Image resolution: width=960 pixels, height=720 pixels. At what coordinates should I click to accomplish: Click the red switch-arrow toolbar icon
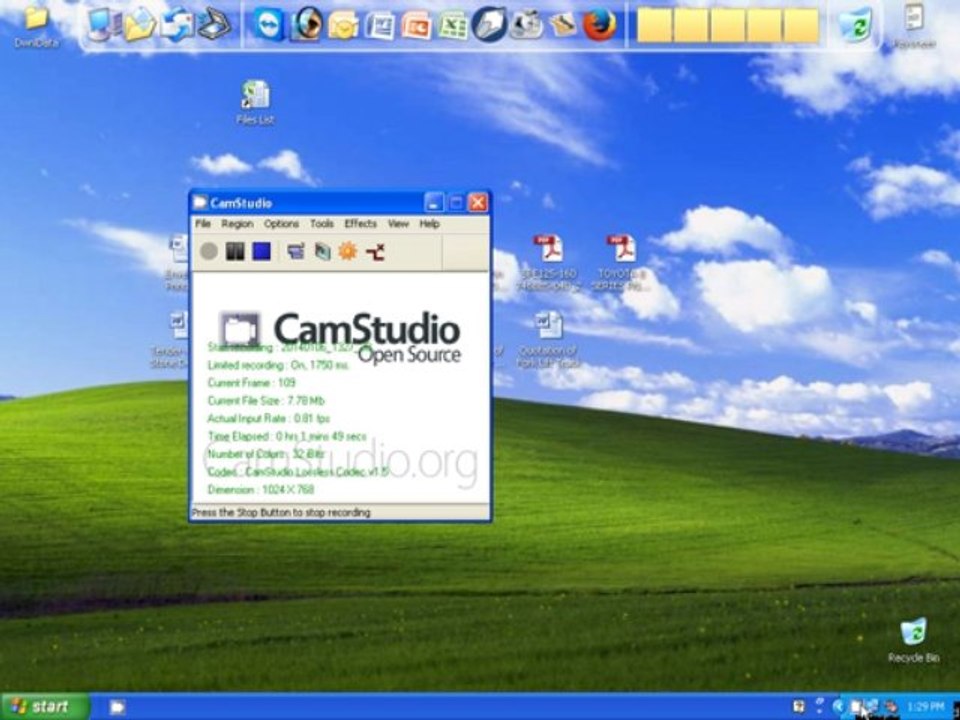tap(375, 251)
